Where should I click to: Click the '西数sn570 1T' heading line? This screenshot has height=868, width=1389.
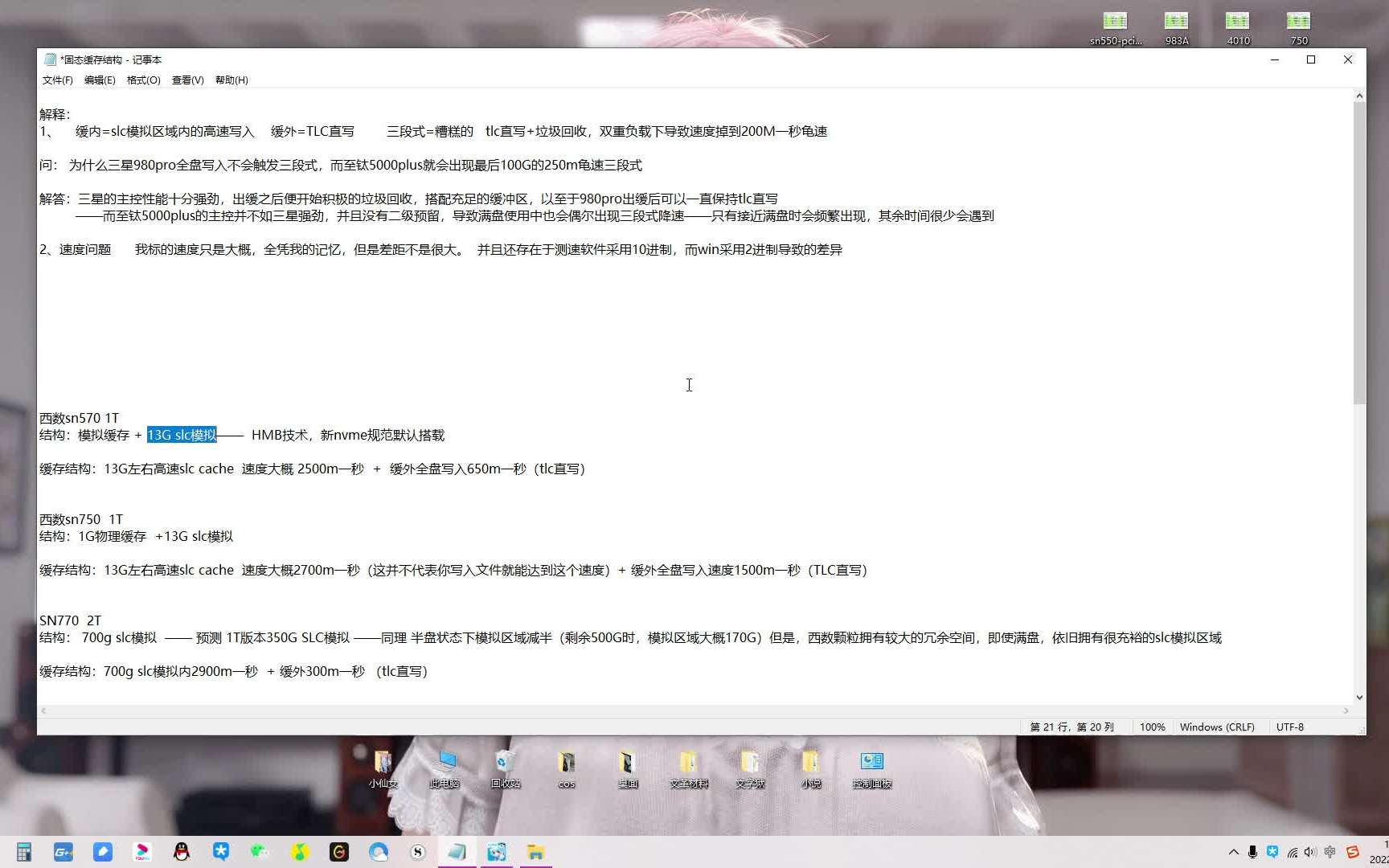tap(79, 418)
